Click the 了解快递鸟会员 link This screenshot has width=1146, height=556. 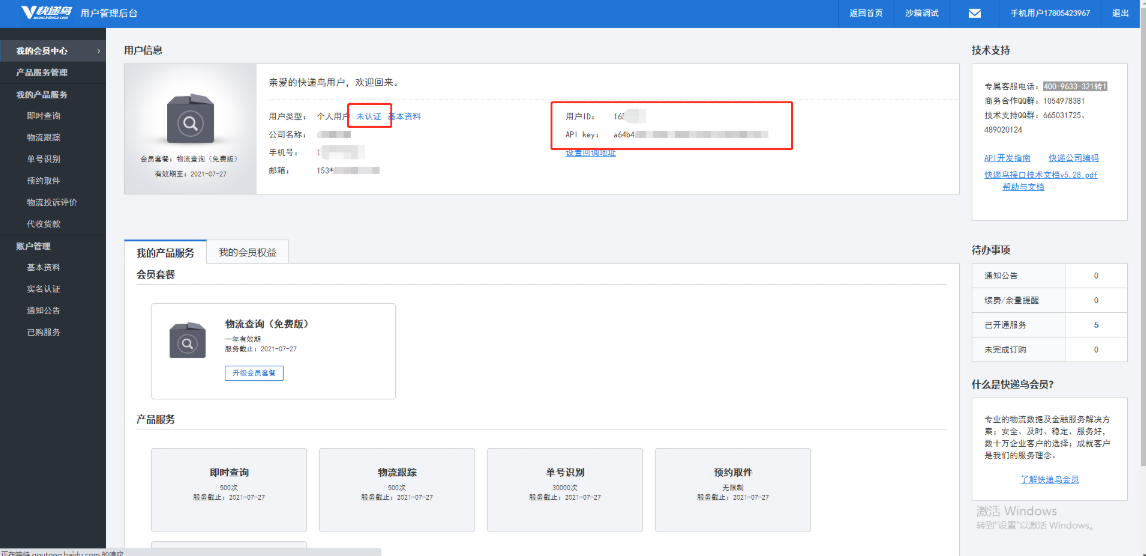(x=1049, y=480)
